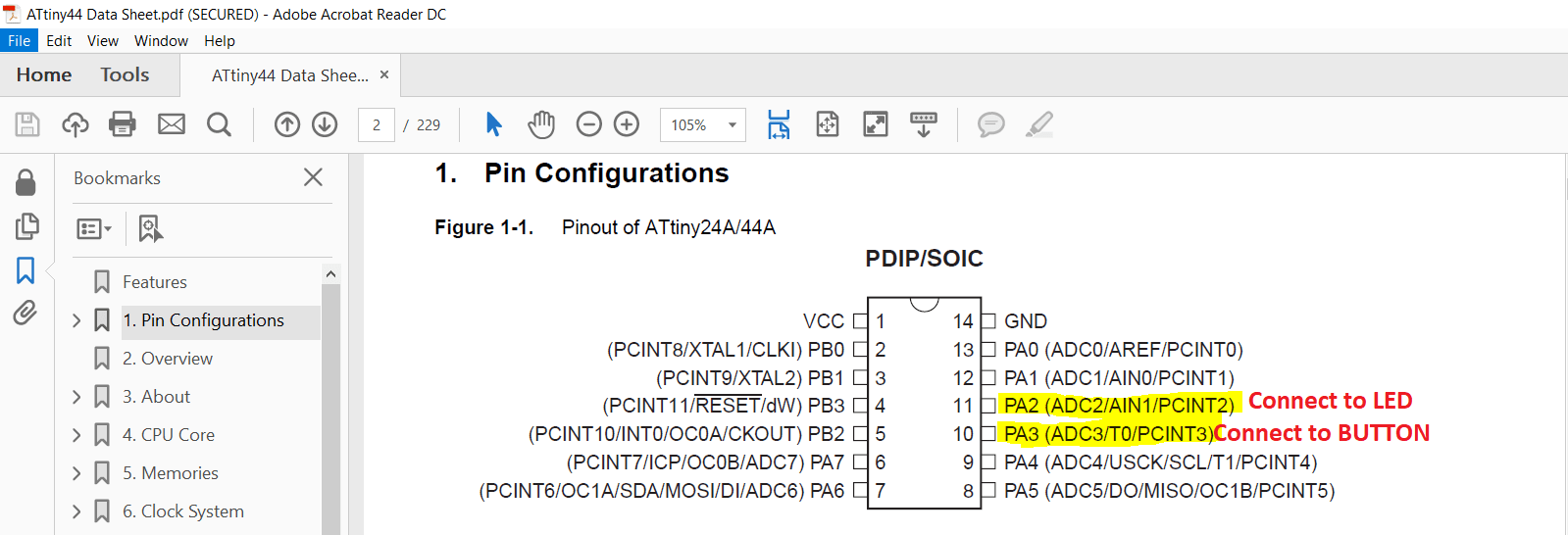Expand the Pin Configurations bookmark
This screenshot has width=1568, height=535.
pos(76,320)
